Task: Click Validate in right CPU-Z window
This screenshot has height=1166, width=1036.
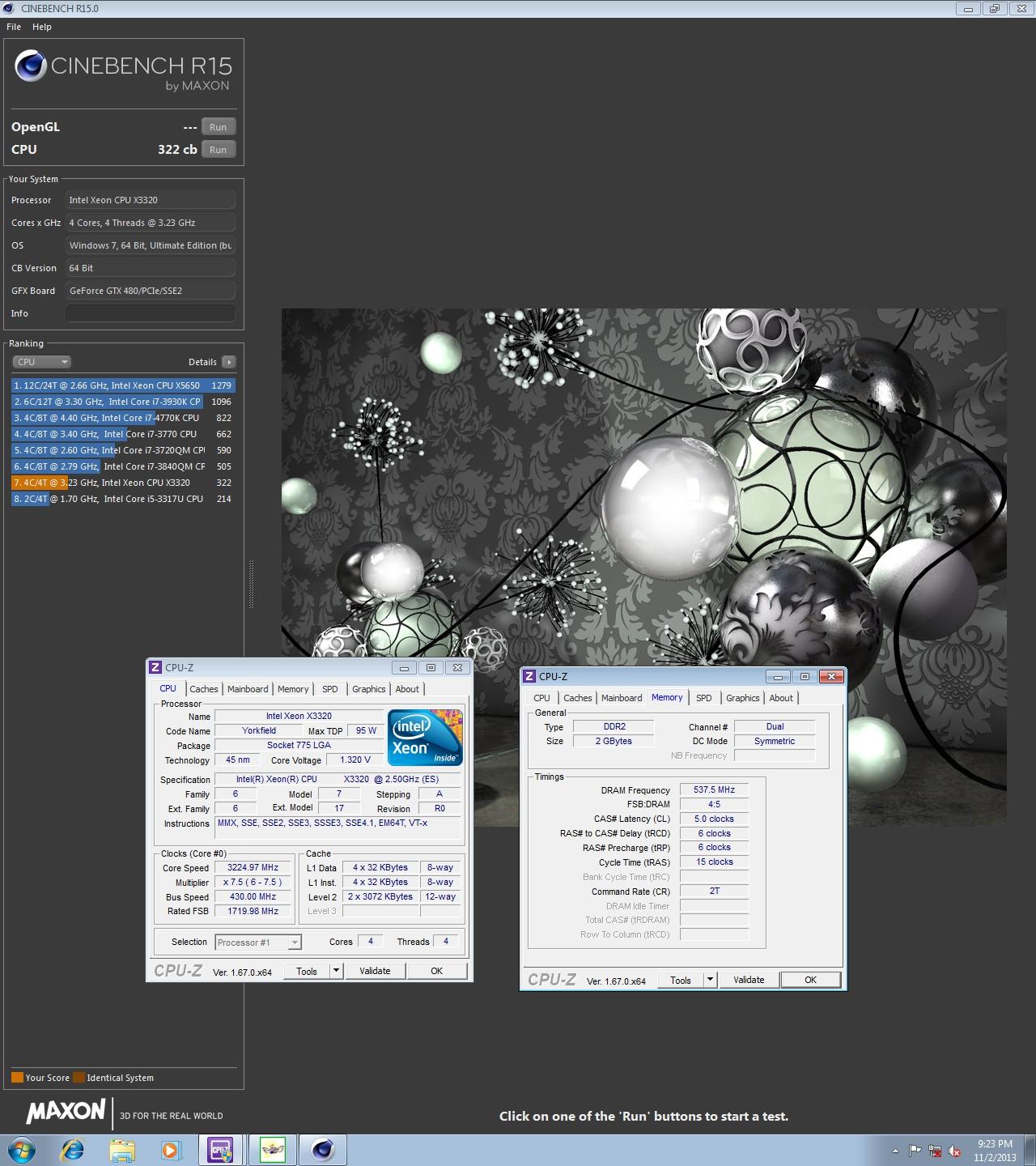Action: click(x=749, y=980)
